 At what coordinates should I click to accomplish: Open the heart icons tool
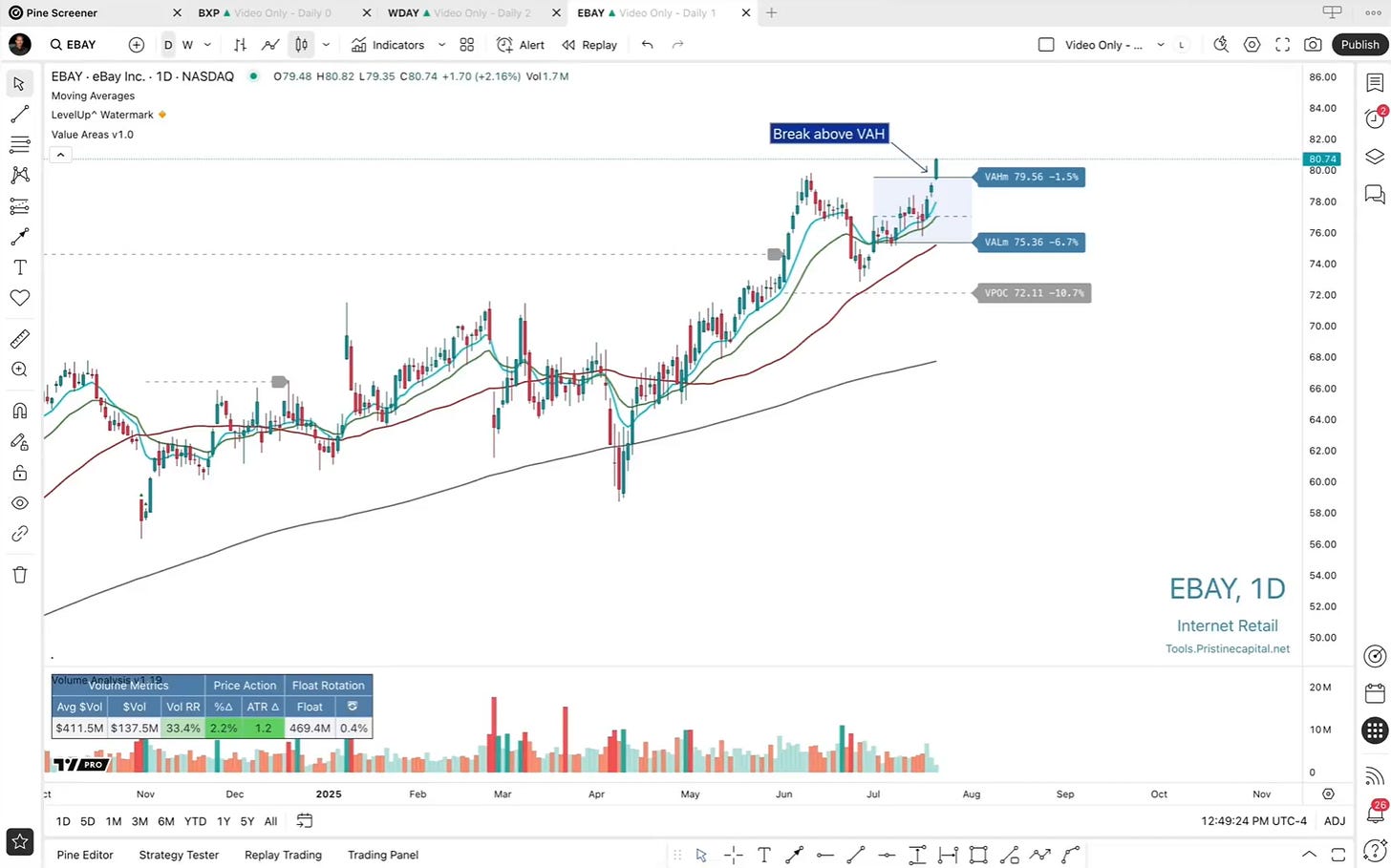tap(19, 298)
